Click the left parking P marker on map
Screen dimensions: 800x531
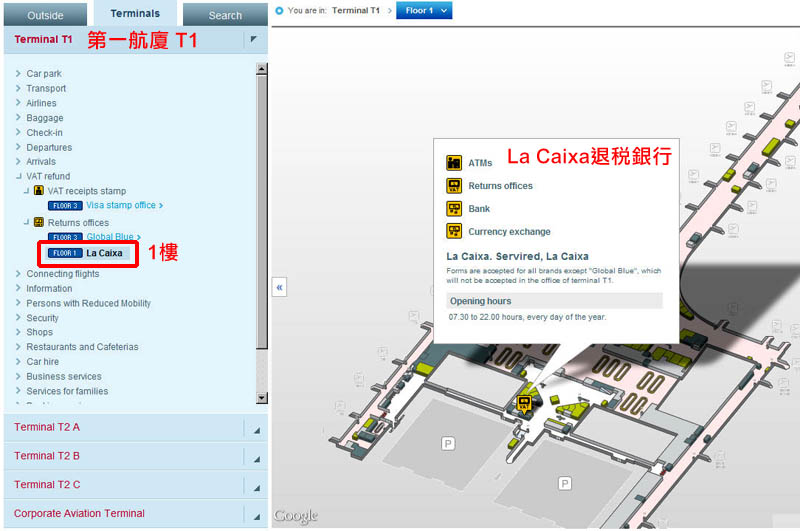tap(448, 443)
